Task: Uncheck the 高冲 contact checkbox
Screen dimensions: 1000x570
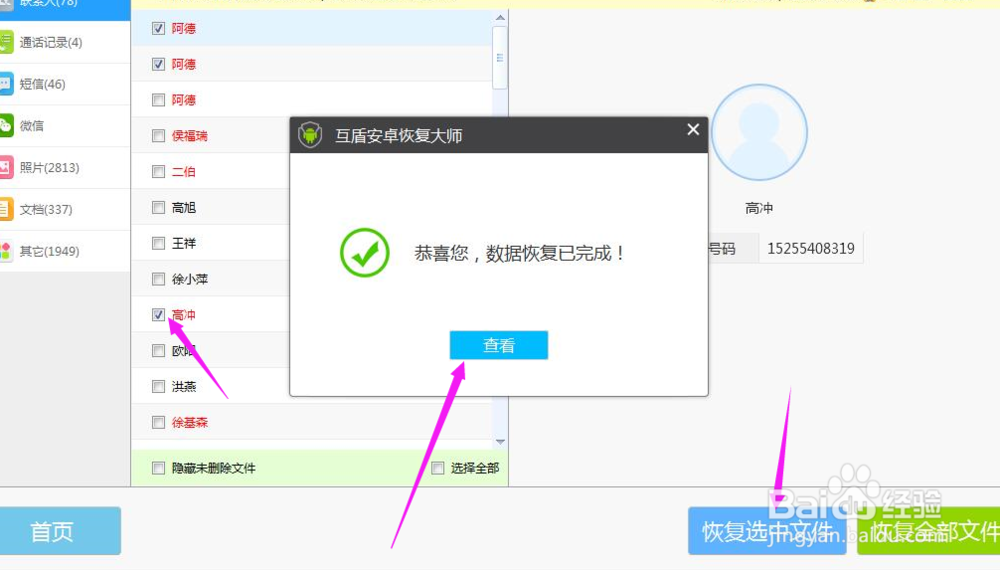Action: click(158, 314)
